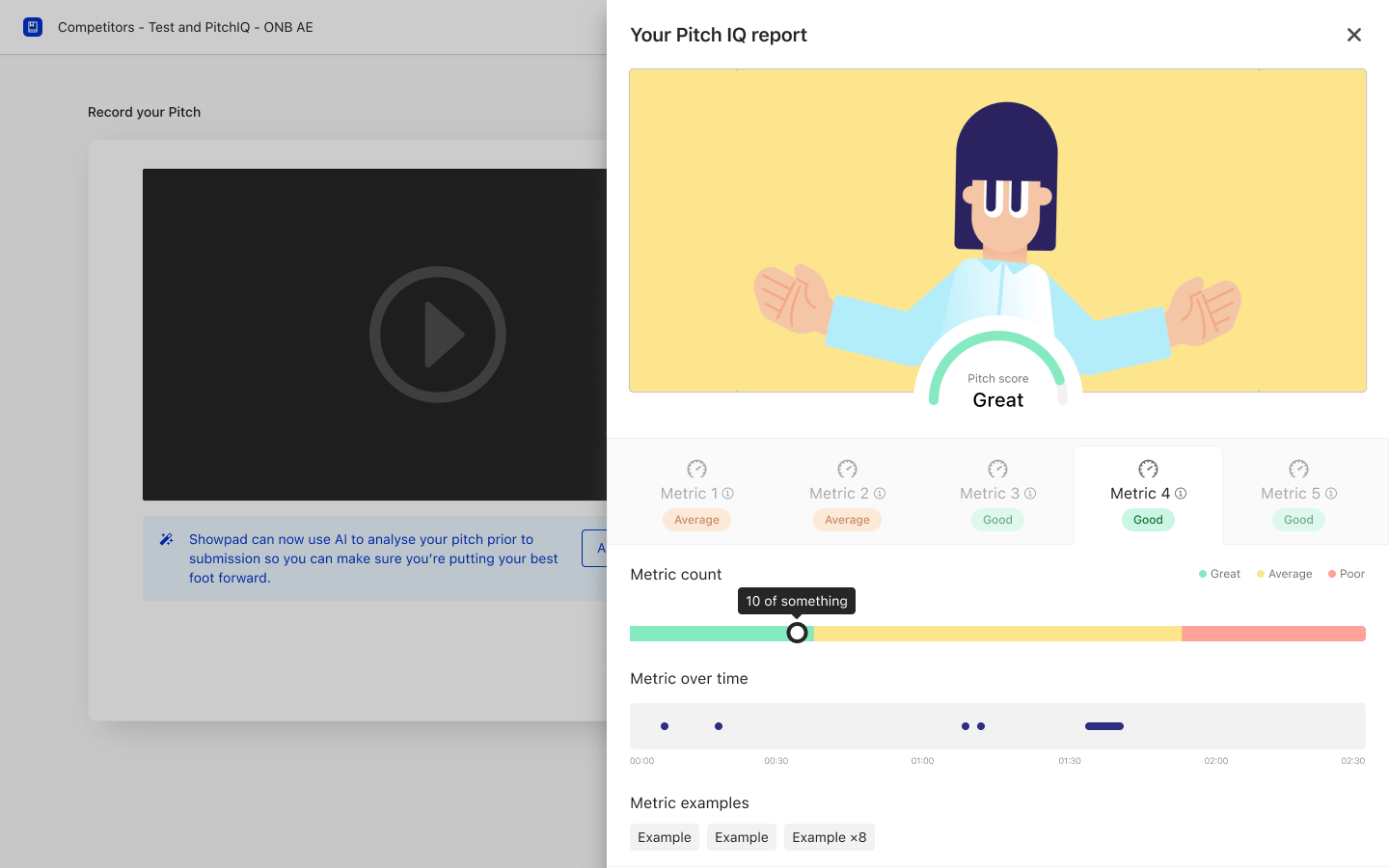This screenshot has width=1389, height=868.
Task: Click the Good badge under Metric 3
Action: click(x=997, y=520)
